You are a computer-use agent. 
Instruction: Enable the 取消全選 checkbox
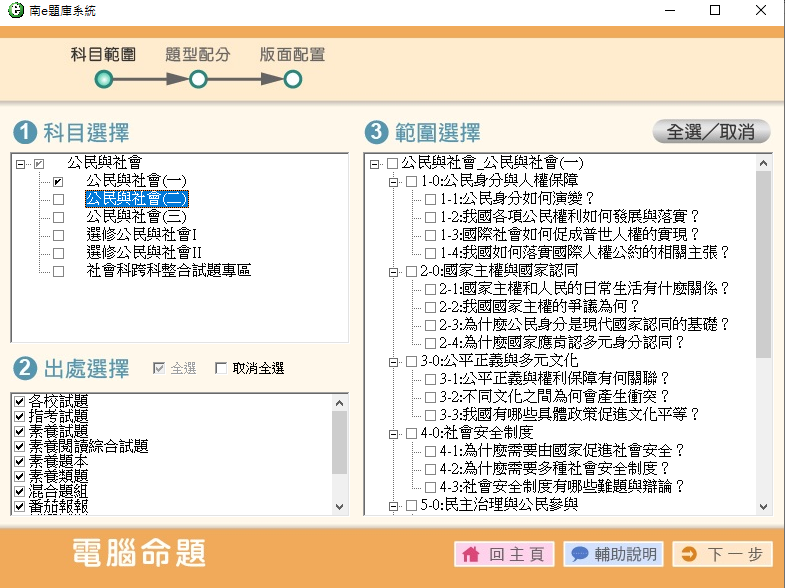click(222, 369)
